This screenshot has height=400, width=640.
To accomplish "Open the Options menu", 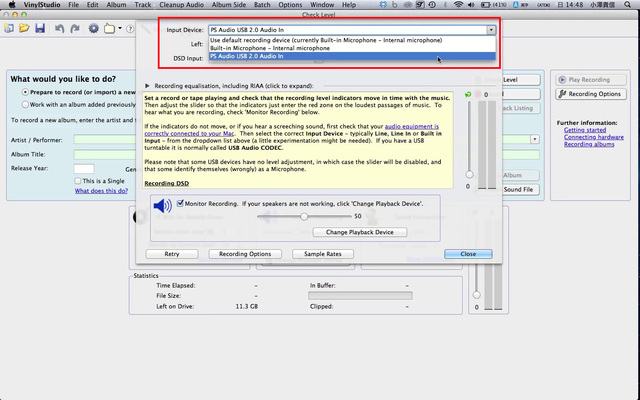I will coord(290,5).
